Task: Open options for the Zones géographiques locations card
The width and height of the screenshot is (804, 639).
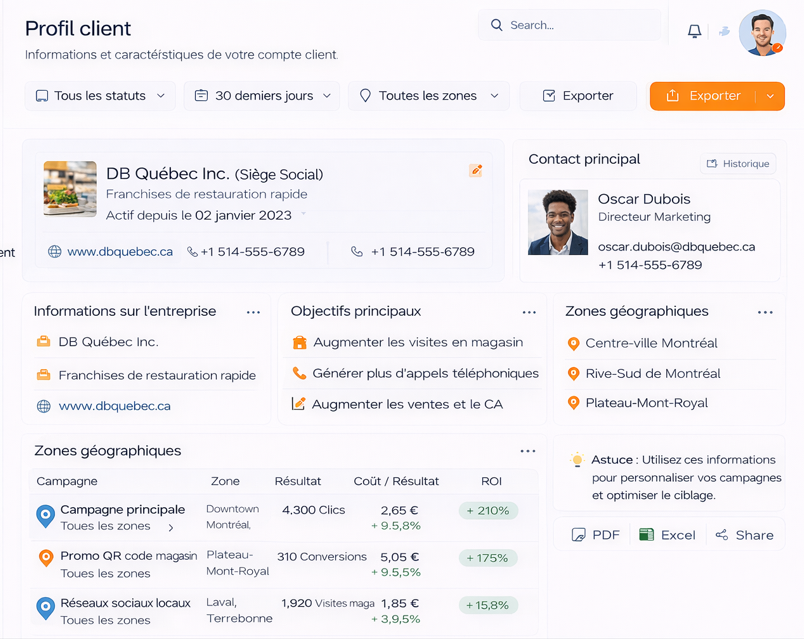Action: pyautogui.click(x=765, y=312)
